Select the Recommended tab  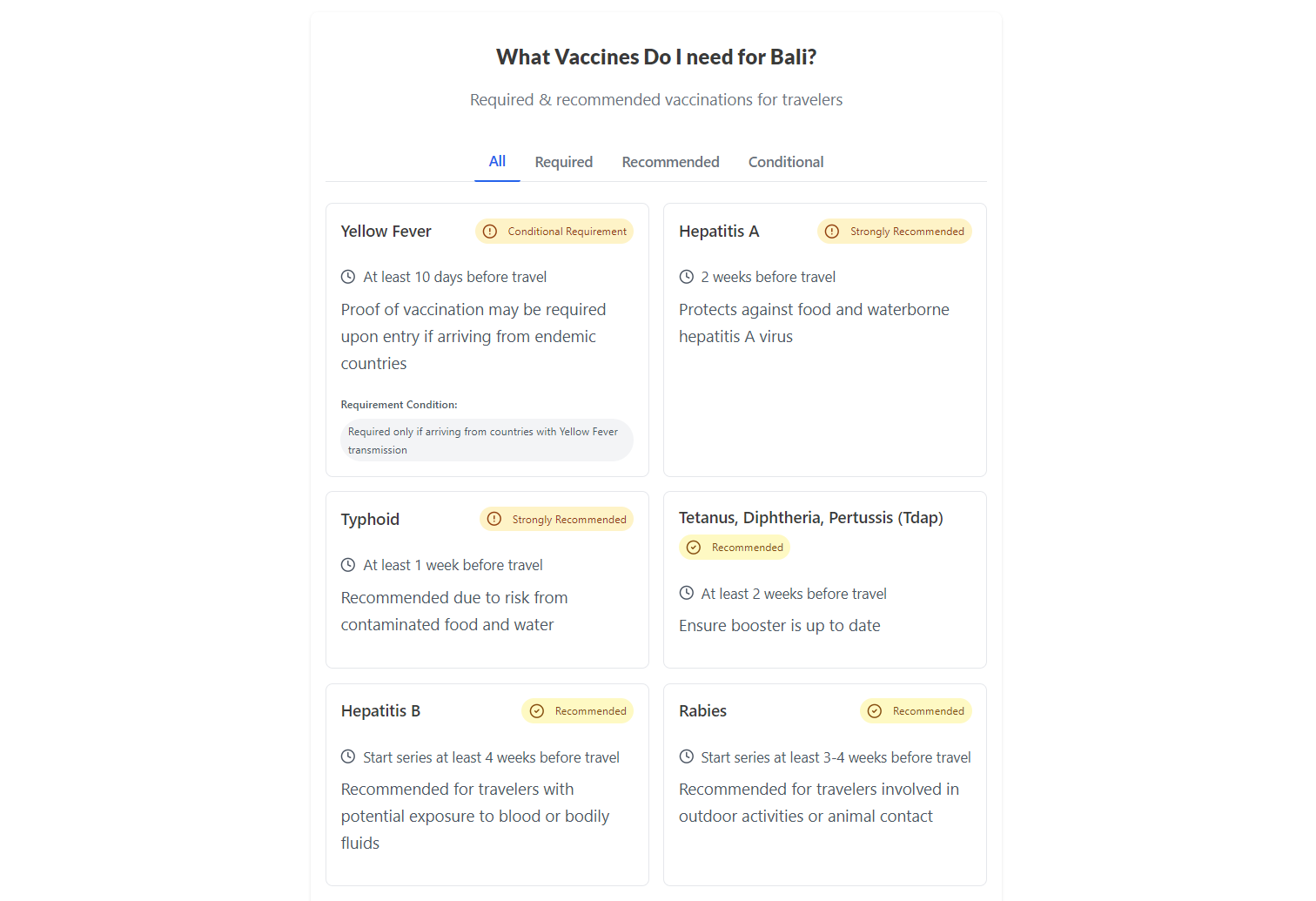coord(670,162)
